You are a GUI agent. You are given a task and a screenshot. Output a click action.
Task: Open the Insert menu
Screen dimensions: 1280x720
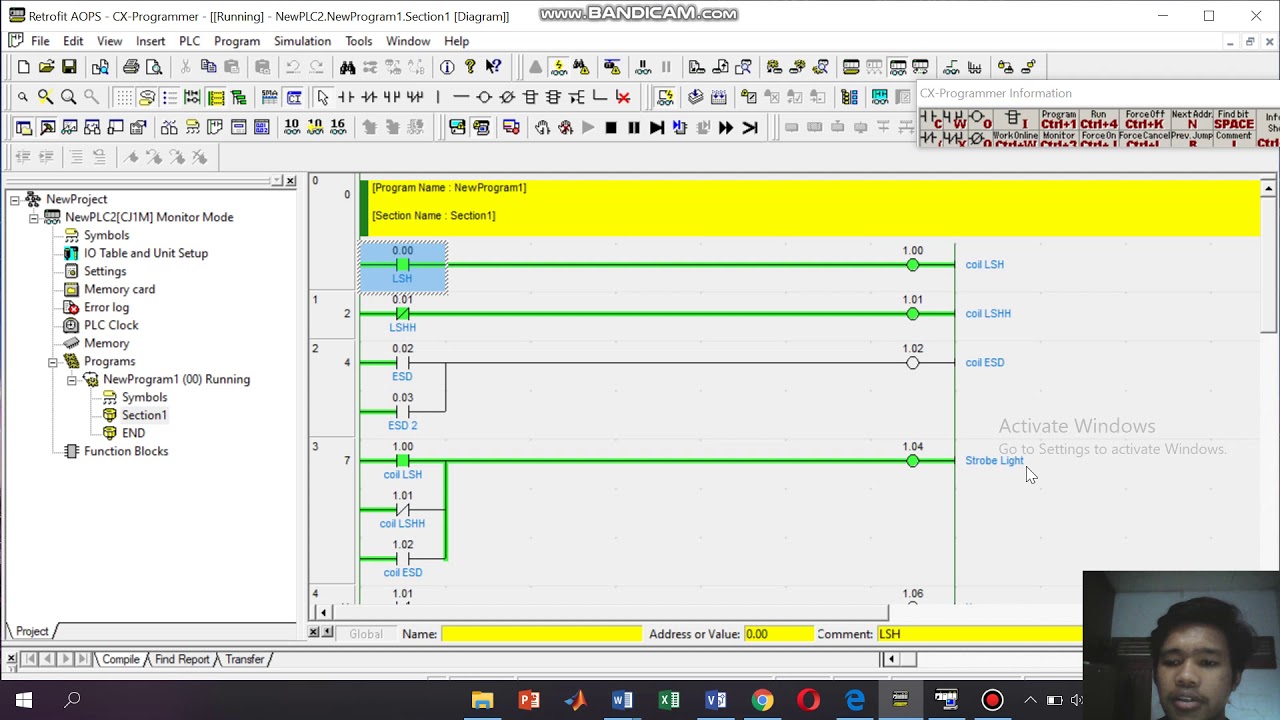pyautogui.click(x=150, y=41)
